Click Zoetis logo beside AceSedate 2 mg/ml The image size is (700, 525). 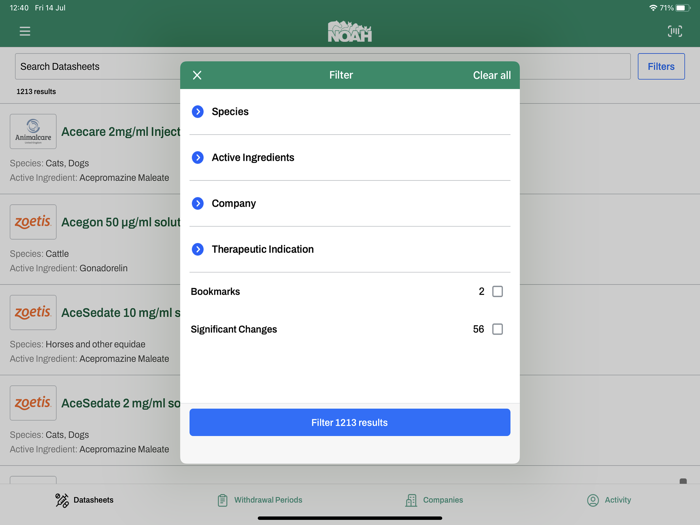(x=33, y=403)
